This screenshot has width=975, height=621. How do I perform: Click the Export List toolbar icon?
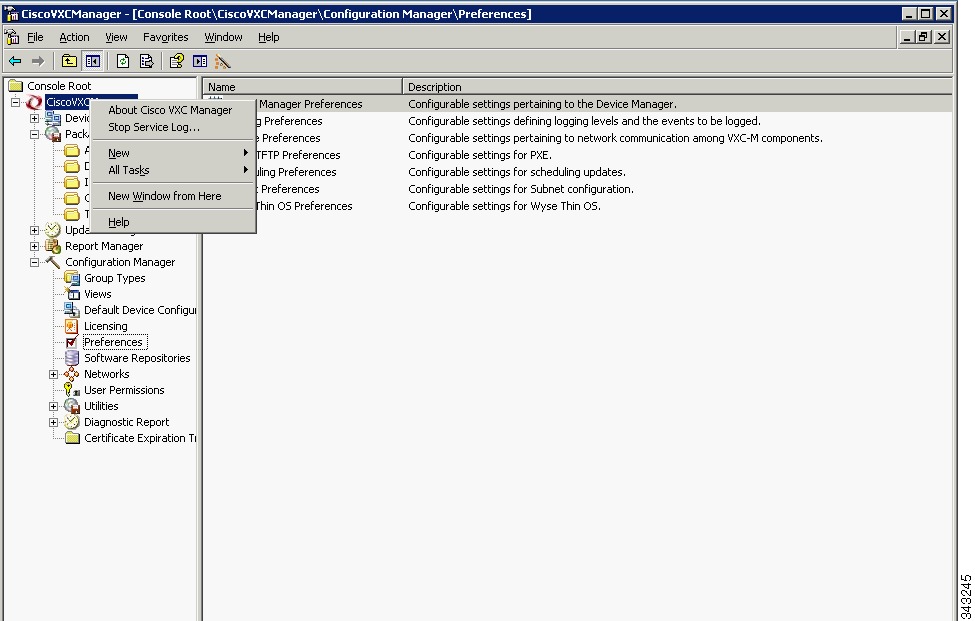[146, 61]
